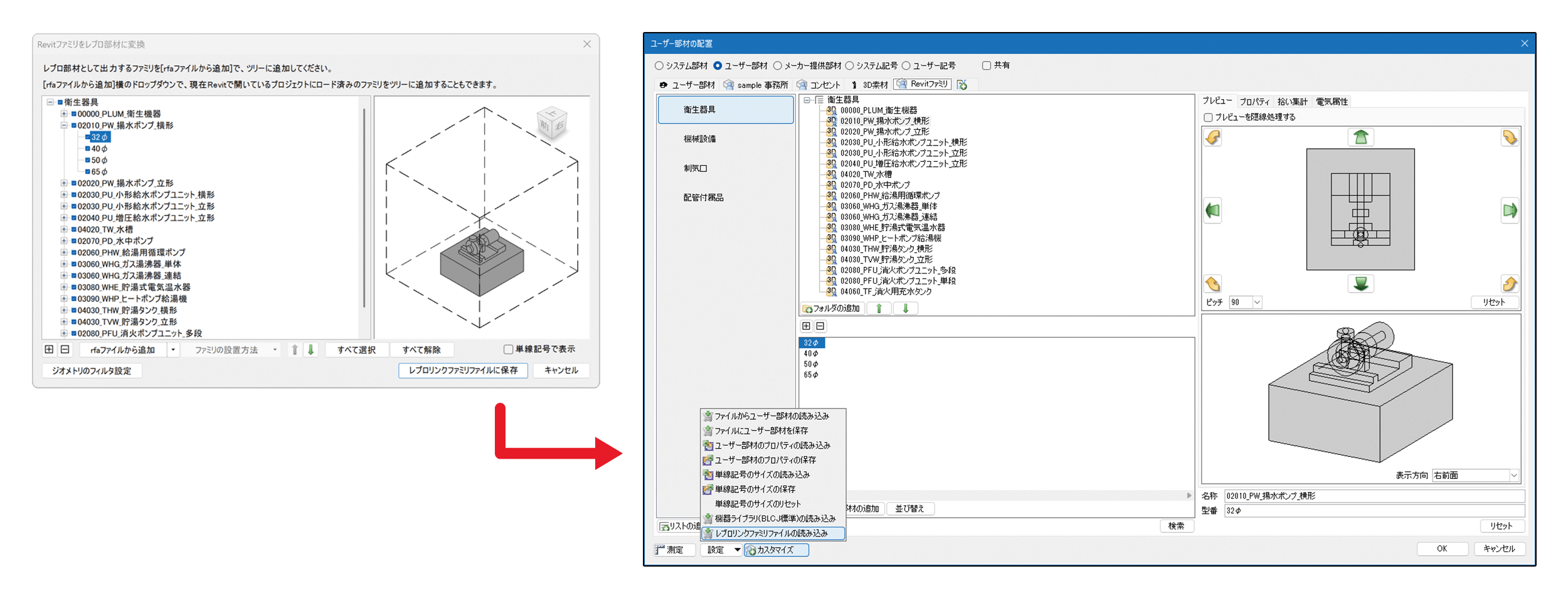This screenshot has height=598, width=1568.
Task: Open the ピッチ dropdown
Action: (1257, 302)
